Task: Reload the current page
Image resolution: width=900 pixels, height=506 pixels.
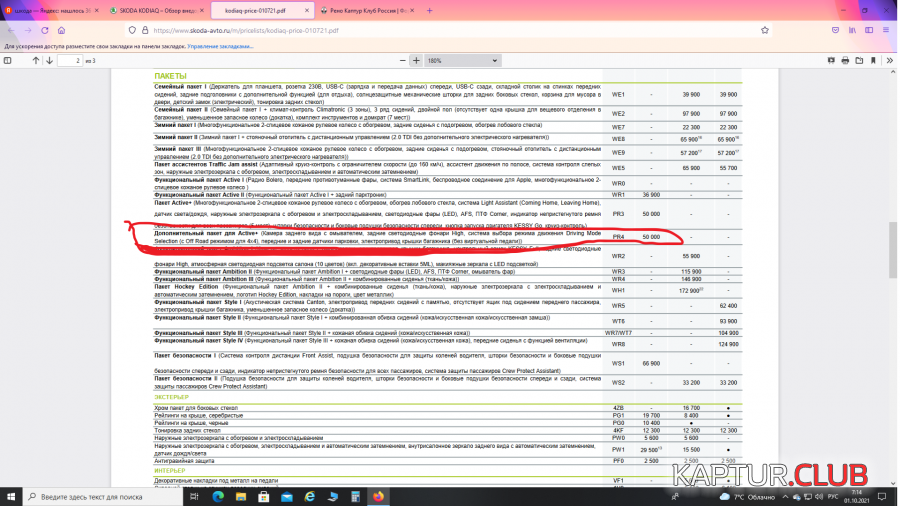Action: (x=46, y=30)
